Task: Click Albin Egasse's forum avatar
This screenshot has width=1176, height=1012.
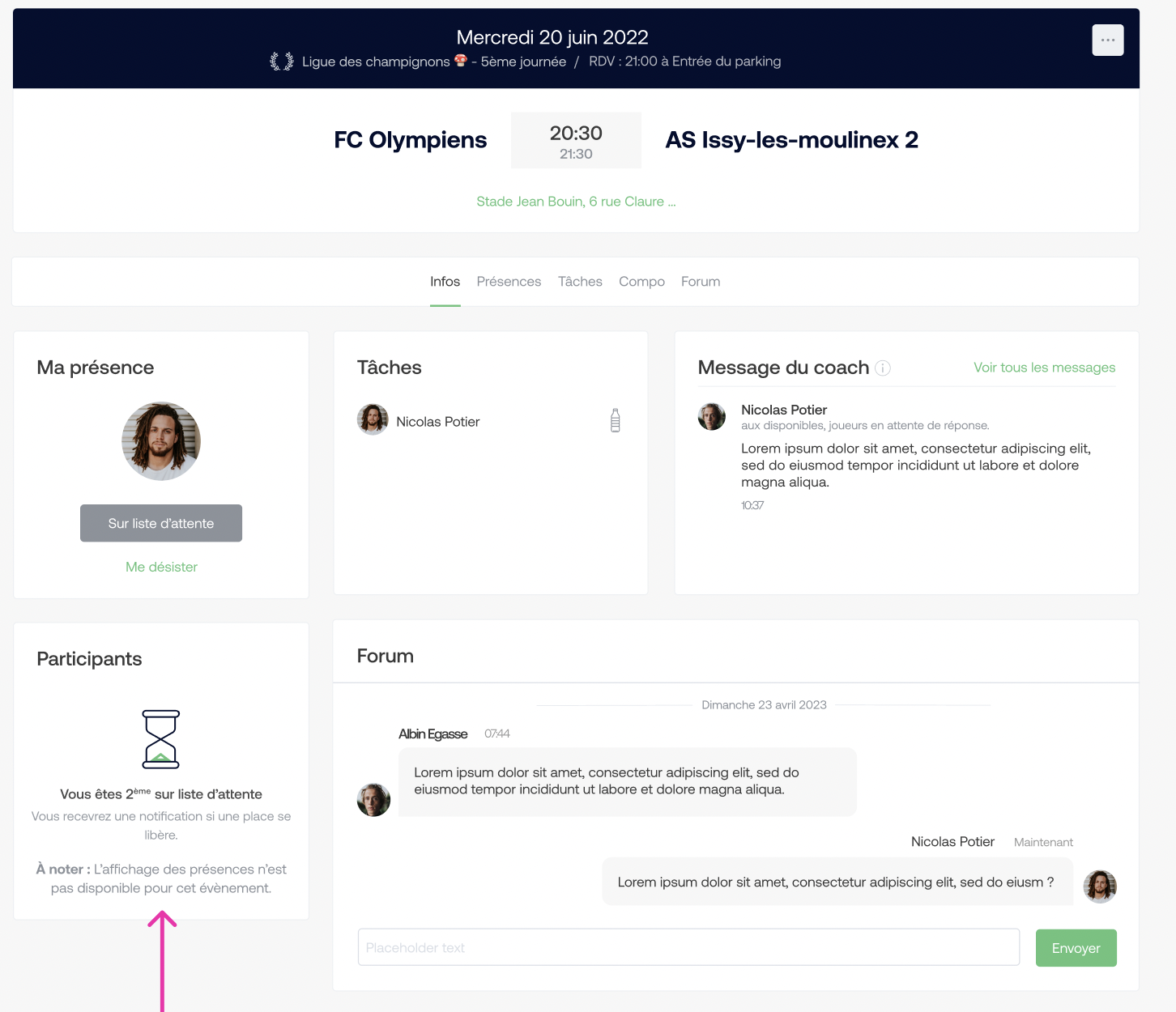Action: coord(373,800)
